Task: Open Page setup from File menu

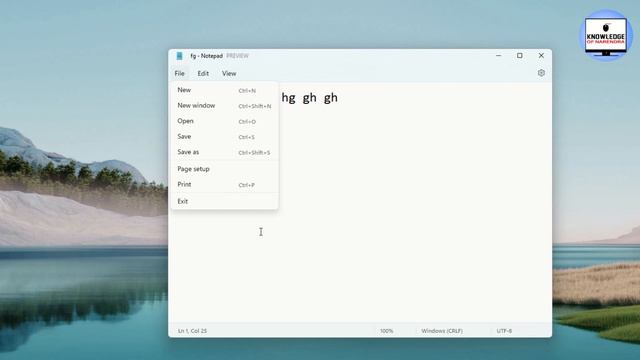Action: pyautogui.click(x=224, y=169)
